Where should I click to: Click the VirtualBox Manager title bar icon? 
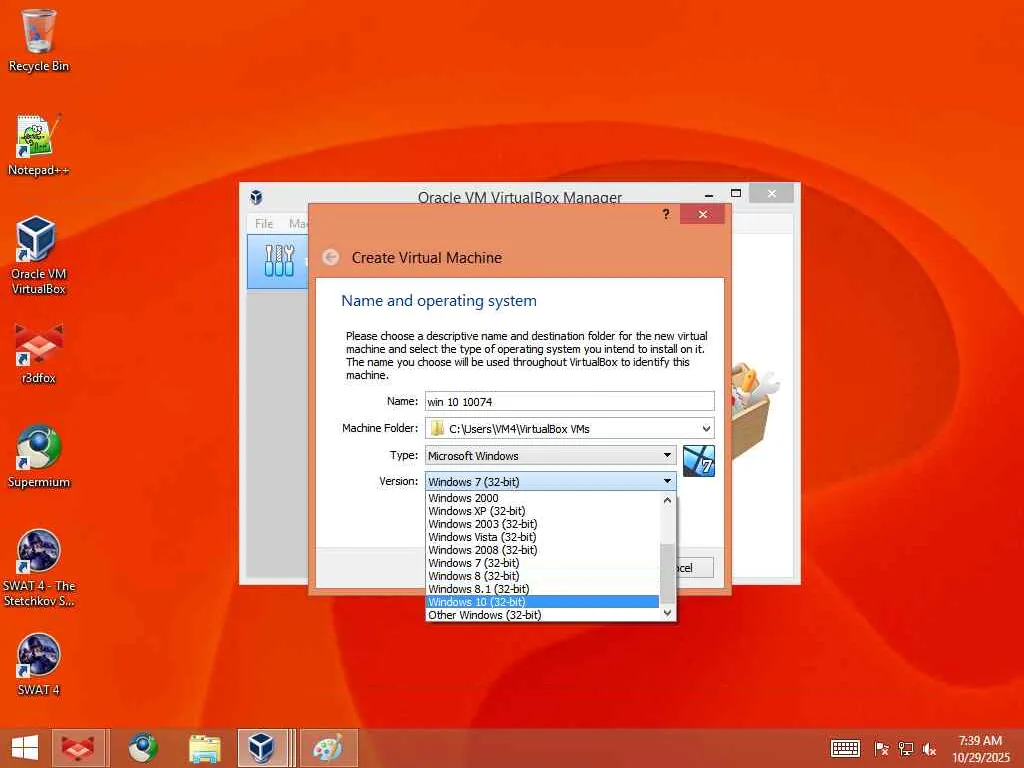coord(256,197)
